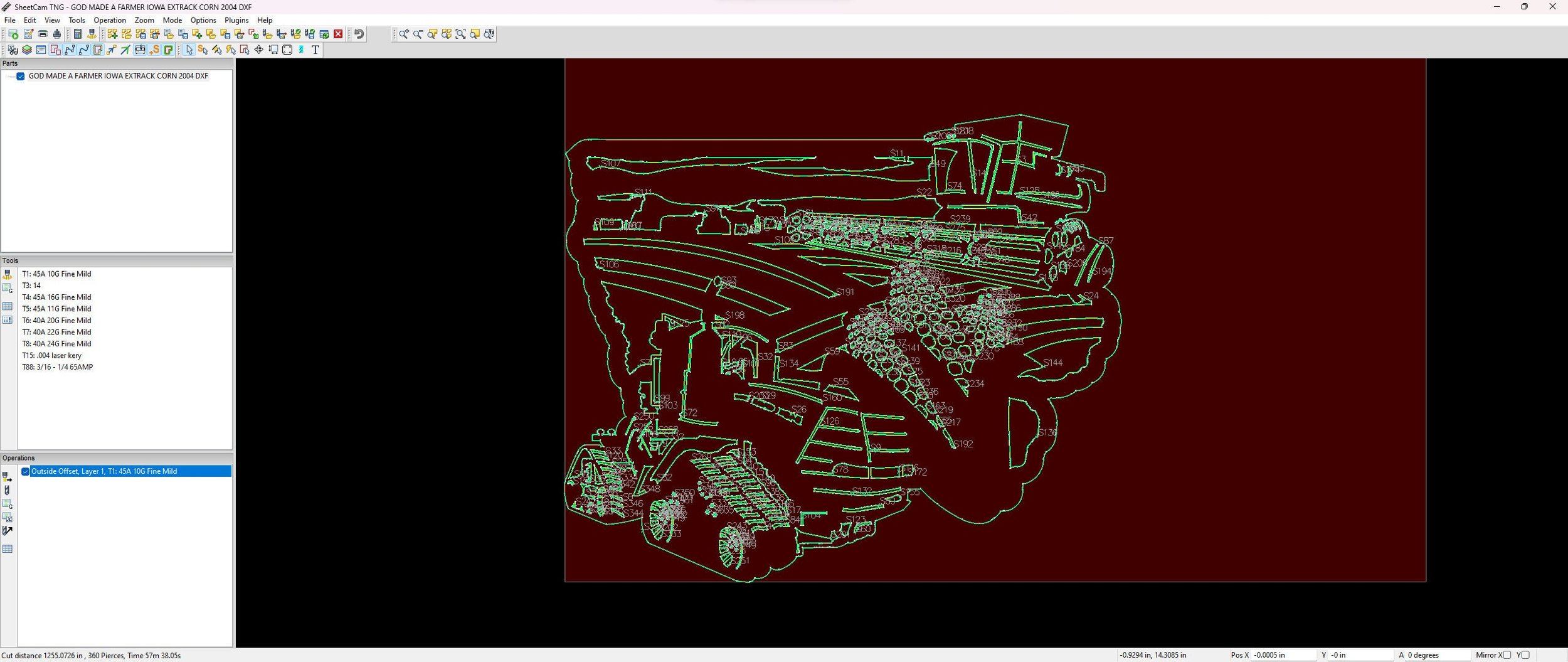Click the save job disk icon
1568x662 pixels.
pos(140,34)
